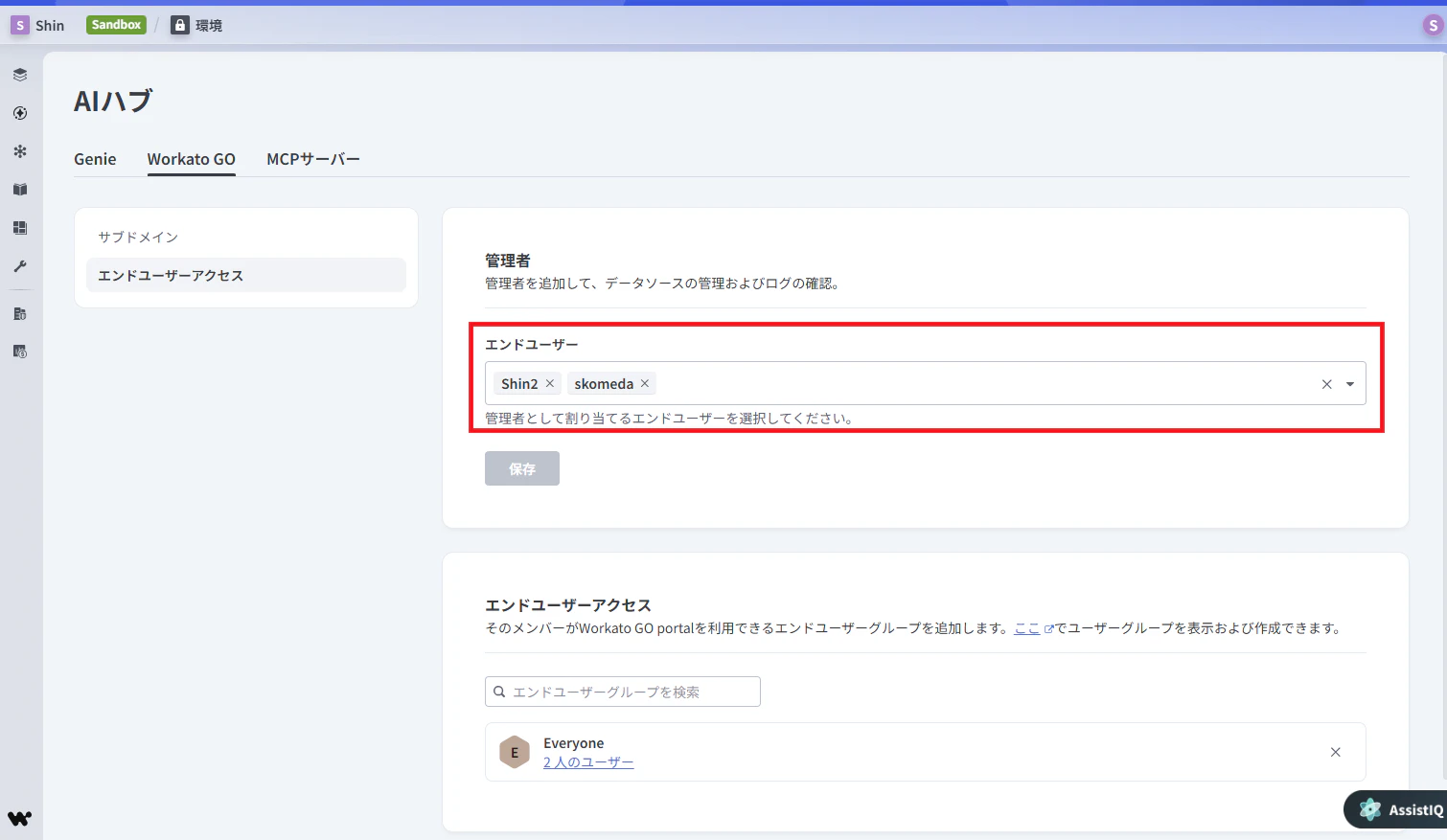This screenshot has width=1447, height=840.
Task: Open the wrench tools sidebar icon
Action: click(x=20, y=266)
